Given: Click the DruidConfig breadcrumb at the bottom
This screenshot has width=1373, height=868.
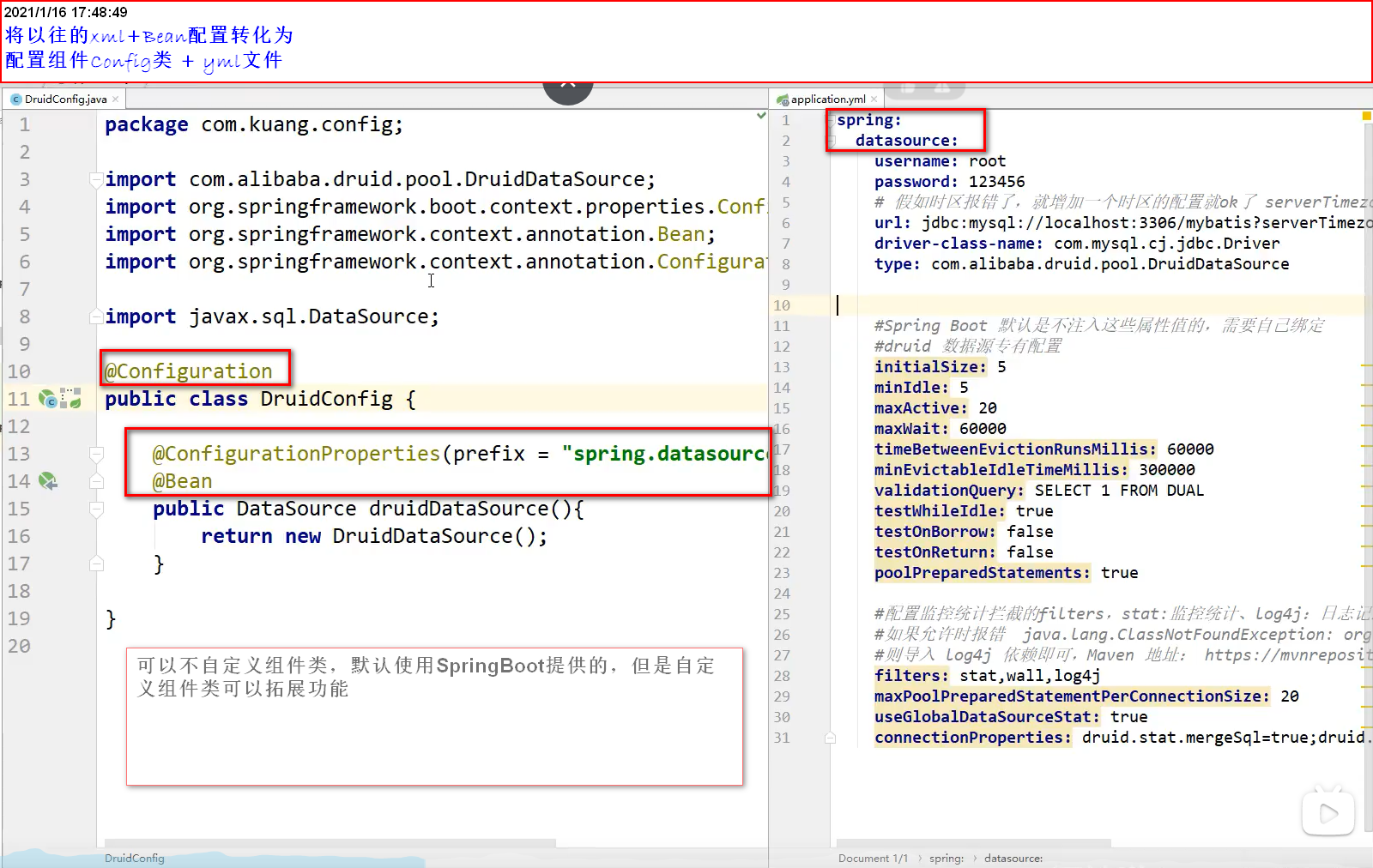Looking at the screenshot, I should coord(135,858).
